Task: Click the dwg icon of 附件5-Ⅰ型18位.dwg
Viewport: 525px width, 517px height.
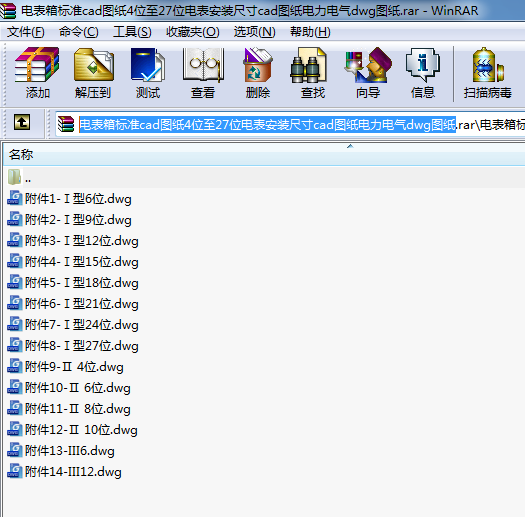Action: click(14, 282)
